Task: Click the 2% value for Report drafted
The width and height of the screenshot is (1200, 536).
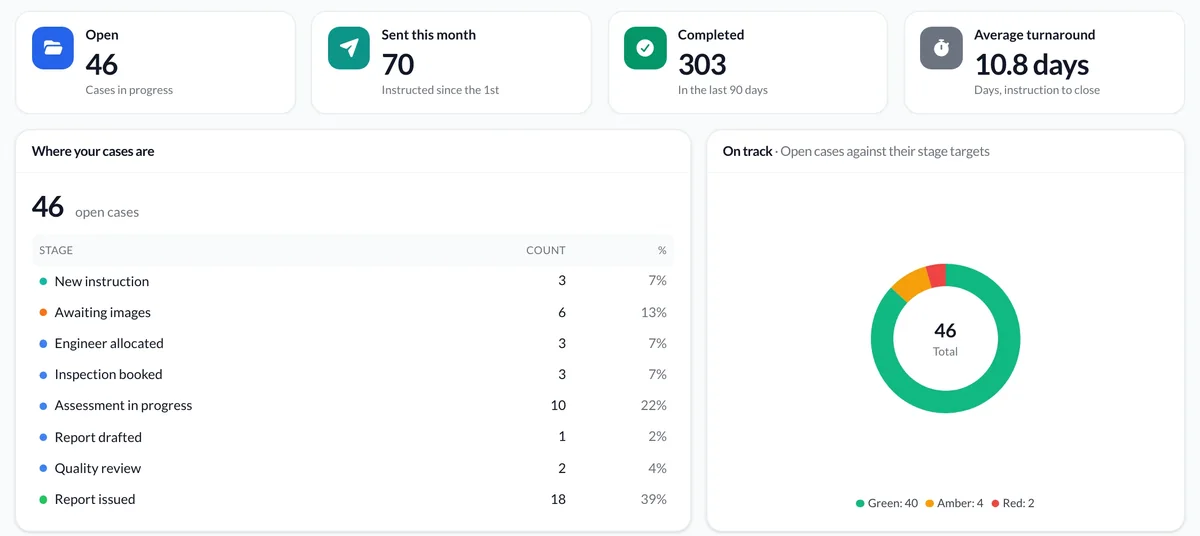Action: tap(658, 437)
